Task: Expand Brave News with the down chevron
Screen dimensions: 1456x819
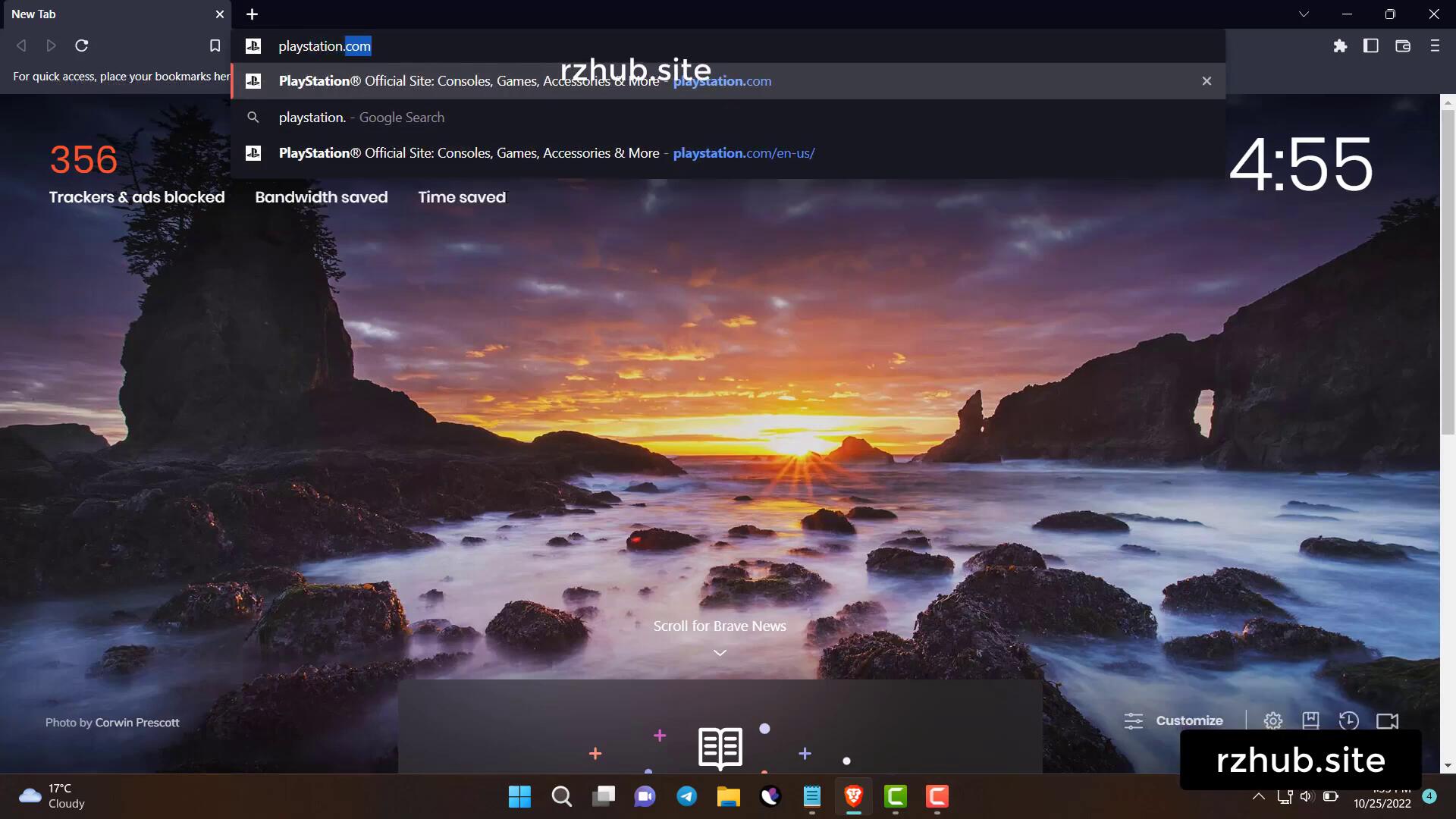Action: (x=720, y=653)
